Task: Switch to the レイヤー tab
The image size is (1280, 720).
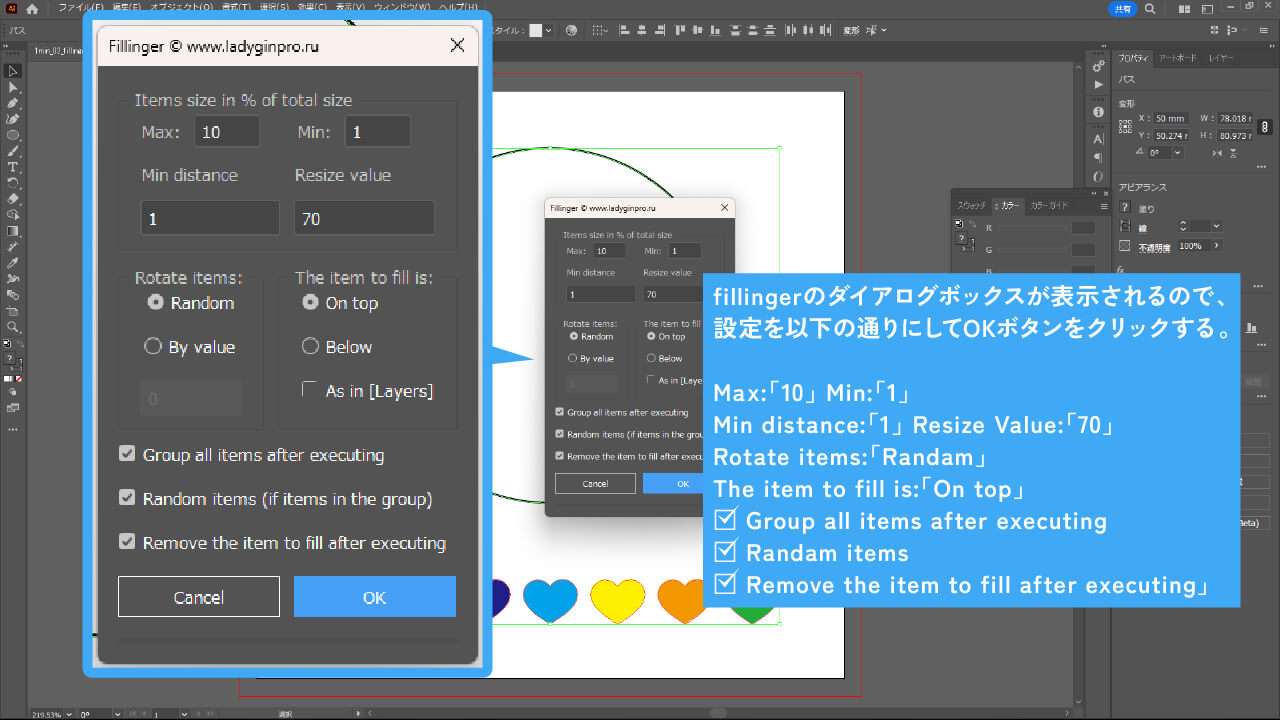Action: click(x=1221, y=59)
